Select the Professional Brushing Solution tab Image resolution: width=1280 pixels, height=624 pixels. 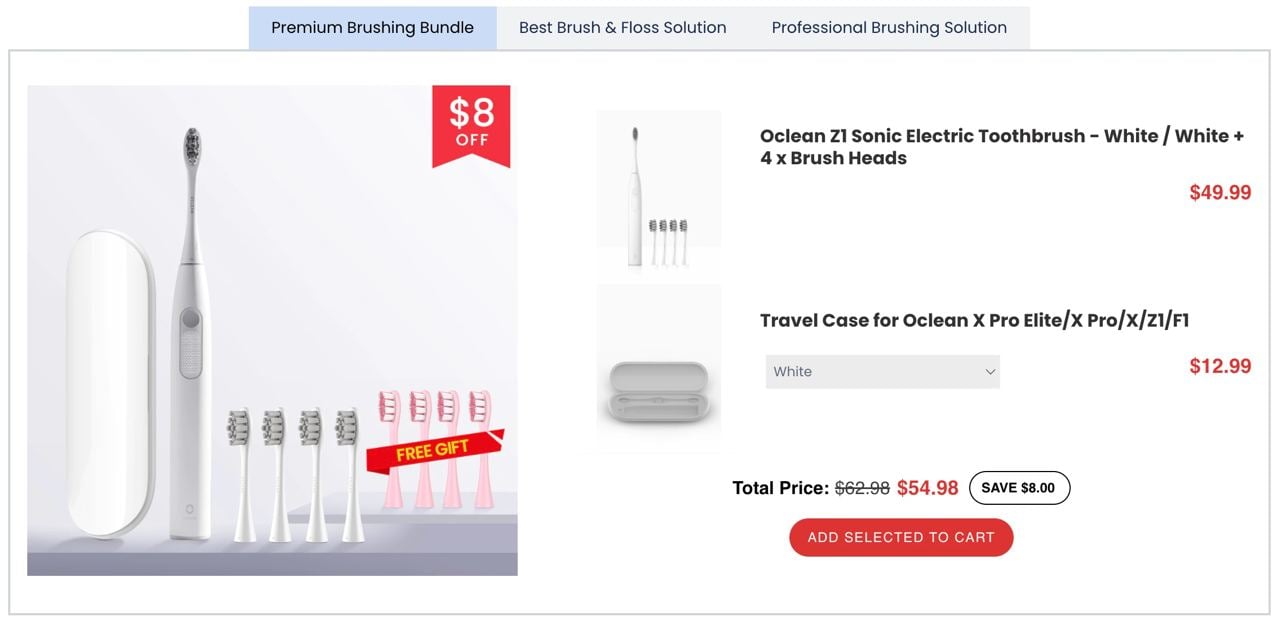click(x=889, y=28)
